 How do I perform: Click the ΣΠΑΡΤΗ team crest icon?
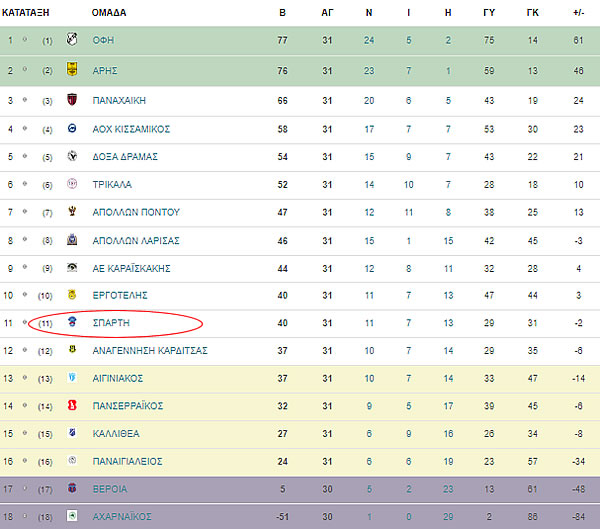72,322
